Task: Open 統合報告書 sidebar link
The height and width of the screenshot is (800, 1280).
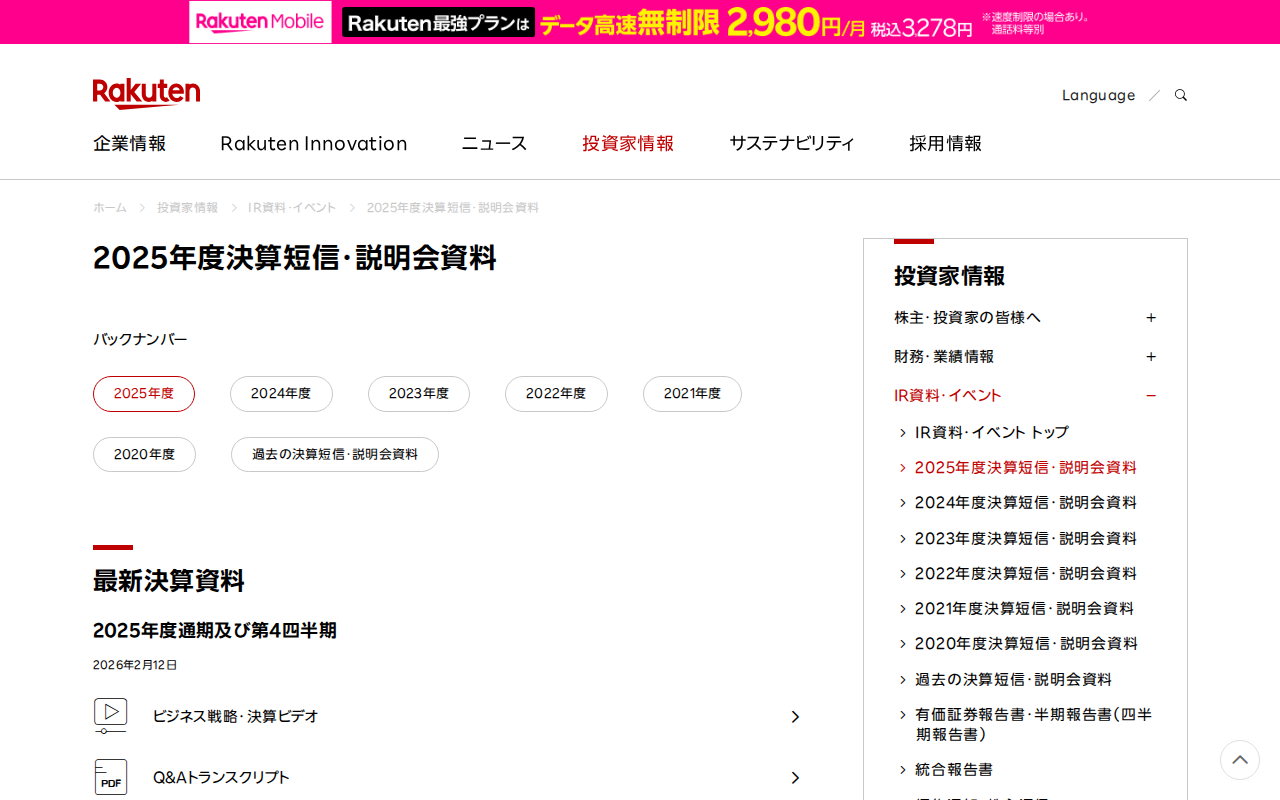Action: (x=953, y=769)
